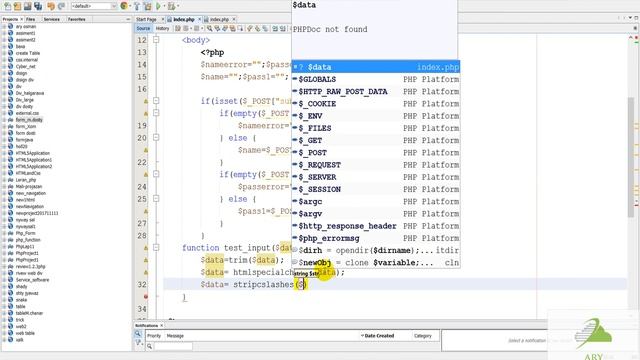The image size is (640, 360).
Task: Expand the 'ary osman' project node
Action: click(4, 27)
